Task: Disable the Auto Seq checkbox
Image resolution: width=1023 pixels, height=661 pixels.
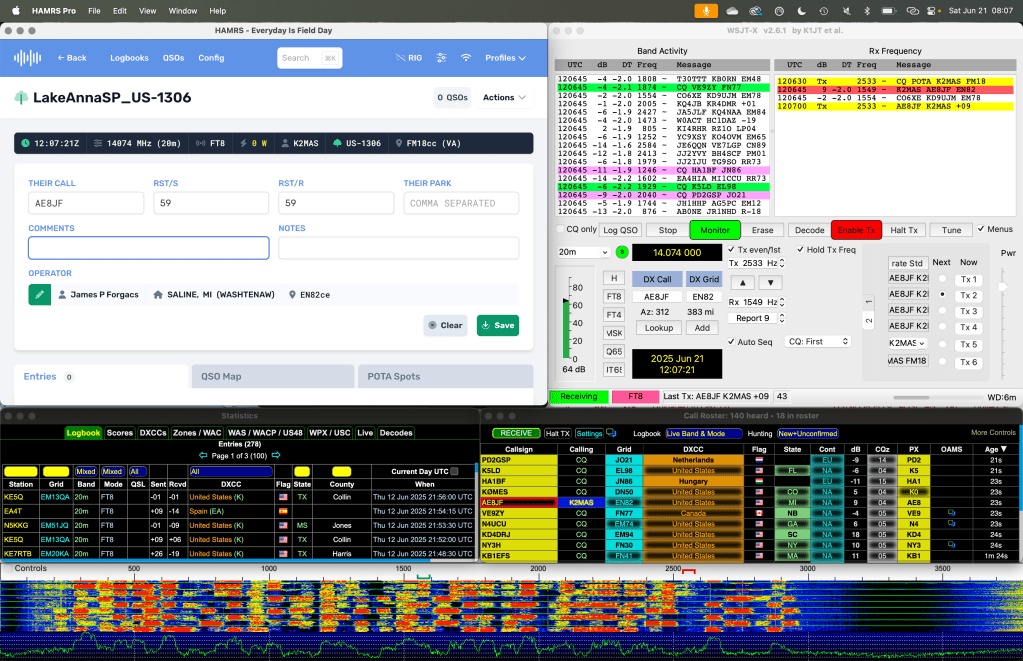Action: [x=729, y=341]
